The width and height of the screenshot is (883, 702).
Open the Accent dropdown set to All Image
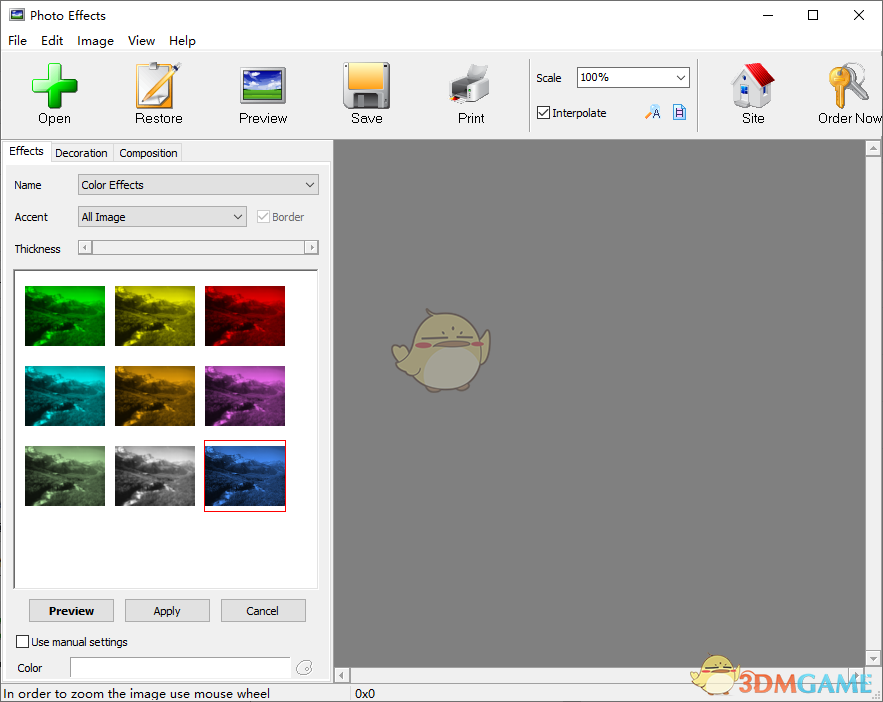[237, 216]
